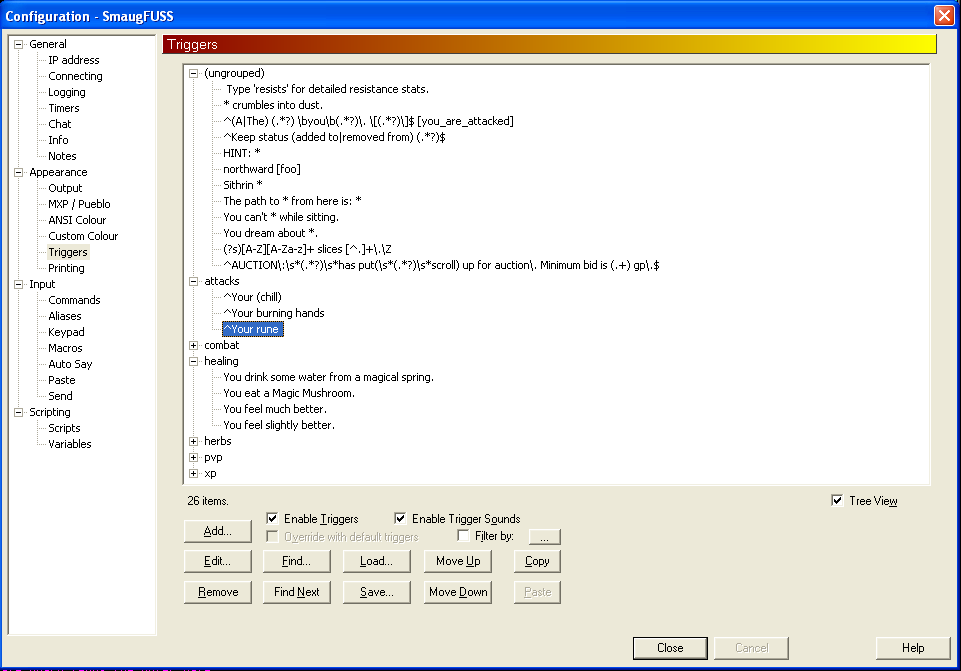Open the Scripts page

[x=64, y=428]
